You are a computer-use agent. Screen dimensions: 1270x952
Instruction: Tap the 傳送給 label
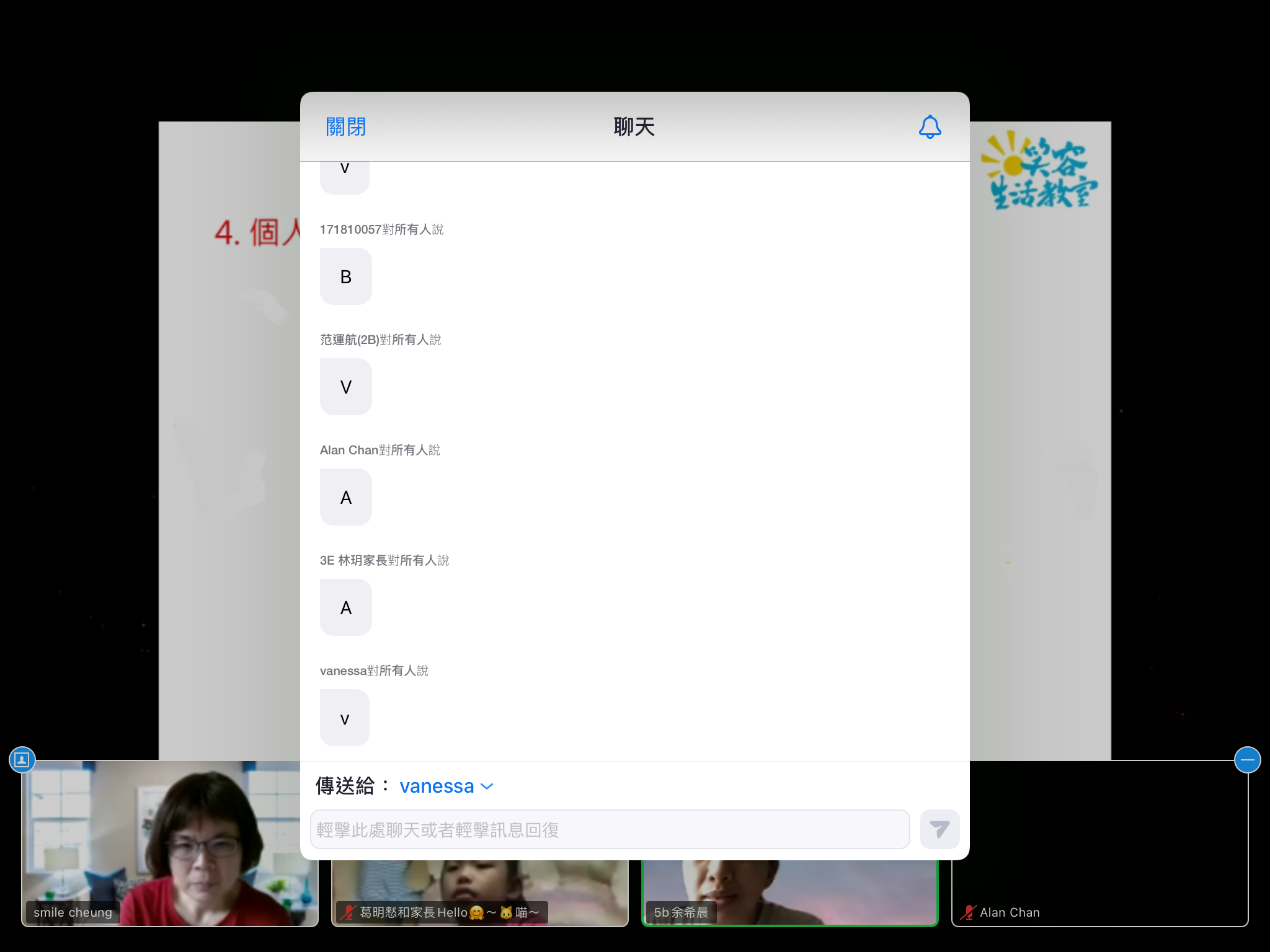tap(352, 786)
